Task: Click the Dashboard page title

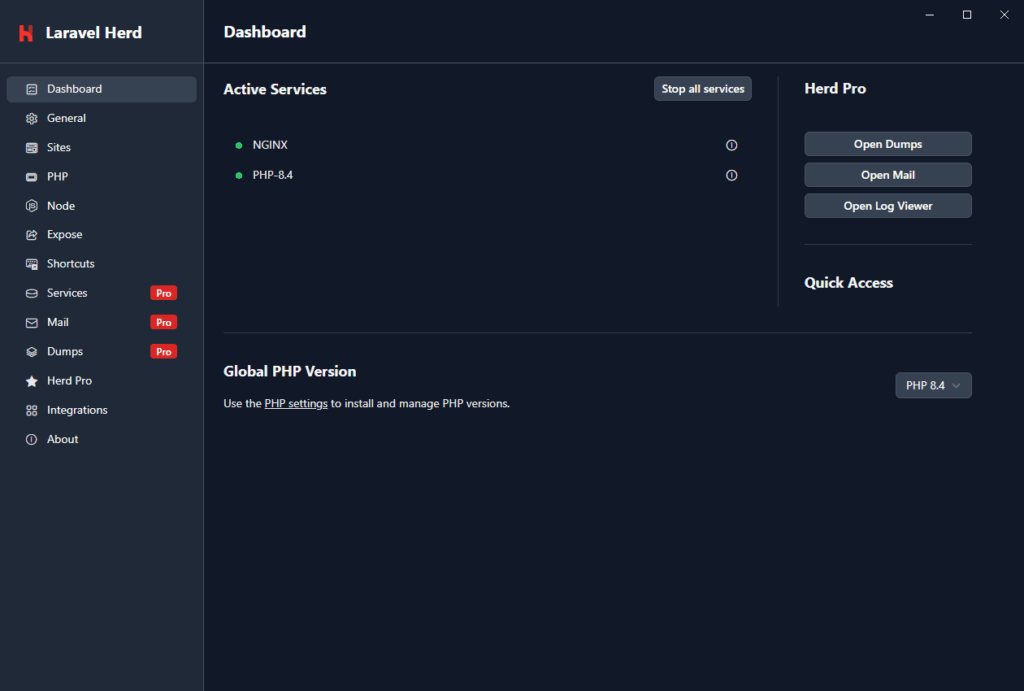Action: [x=264, y=32]
